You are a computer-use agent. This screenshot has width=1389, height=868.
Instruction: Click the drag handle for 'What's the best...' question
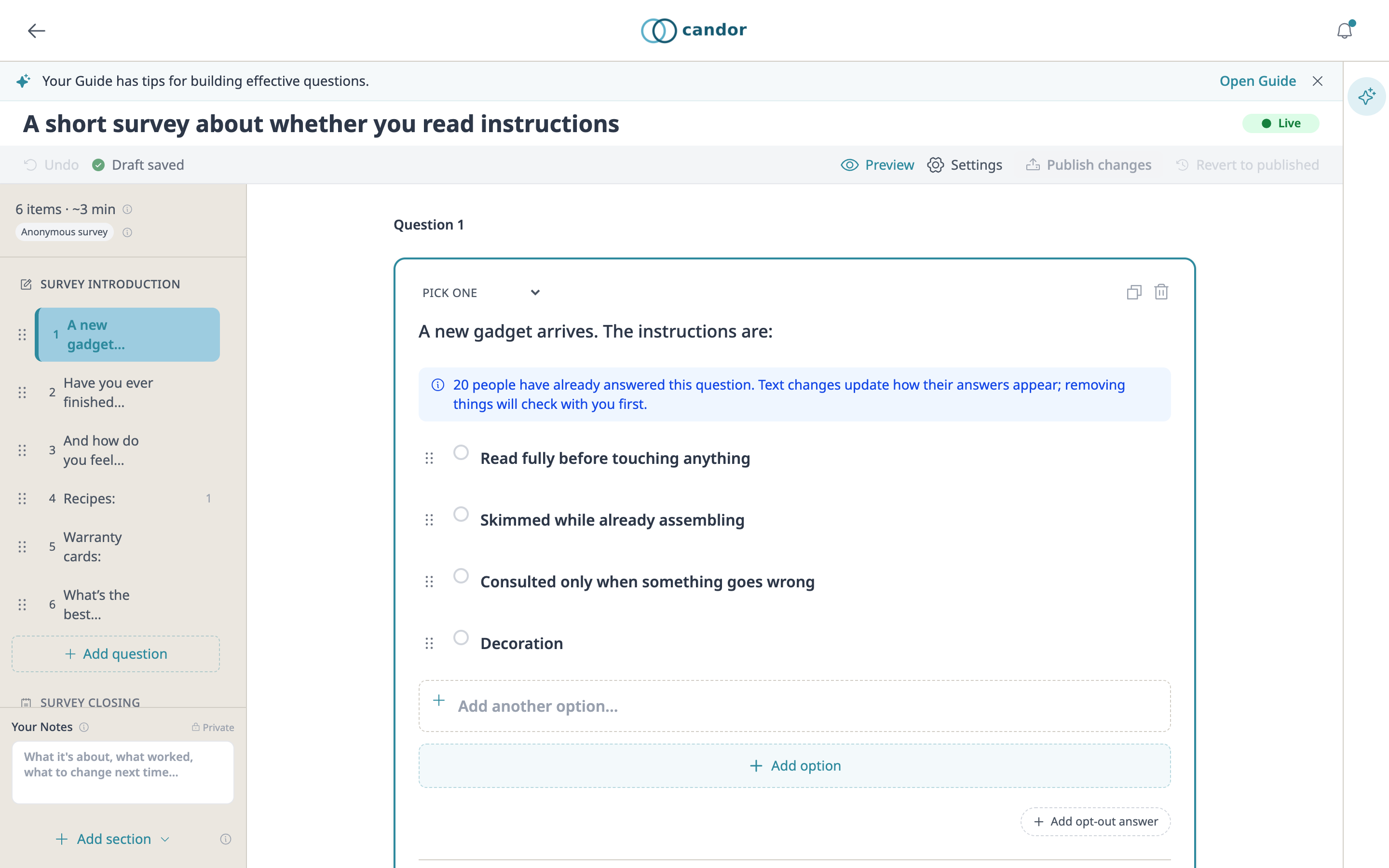pos(22,605)
